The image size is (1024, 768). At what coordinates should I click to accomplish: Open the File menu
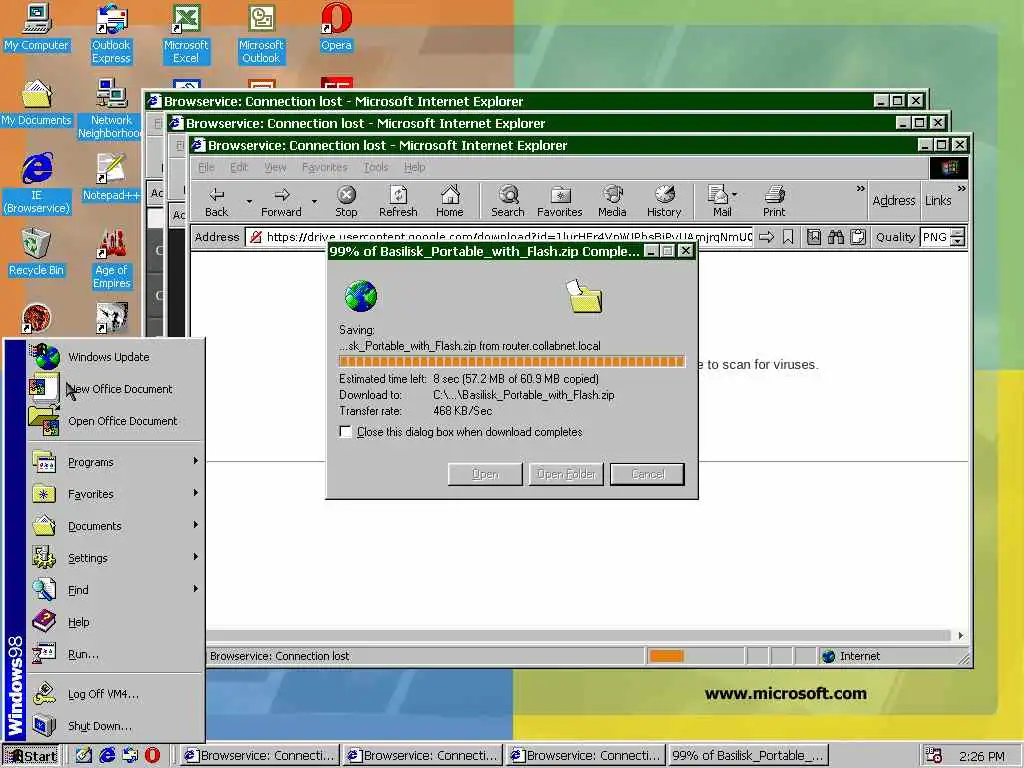(x=206, y=167)
